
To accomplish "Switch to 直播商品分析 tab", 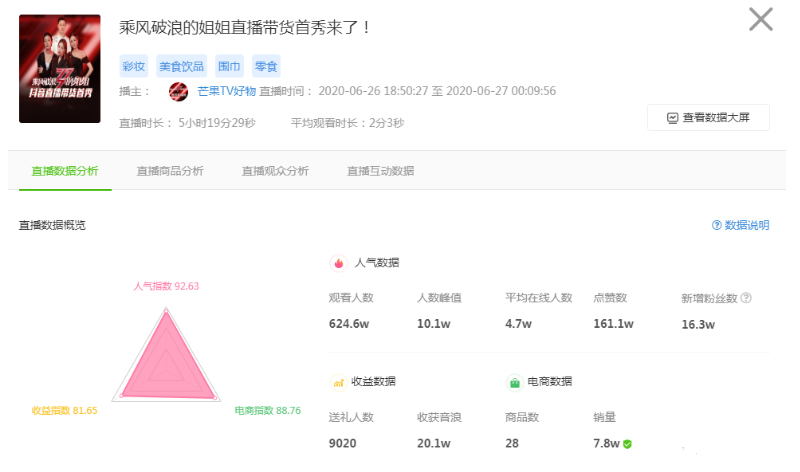I will click(x=170, y=171).
